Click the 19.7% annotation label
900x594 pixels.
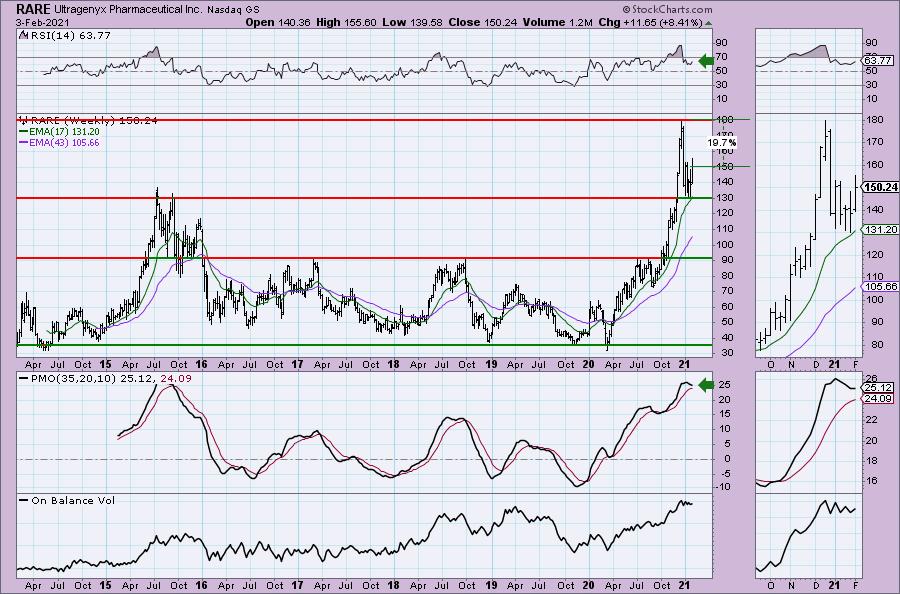(x=722, y=142)
